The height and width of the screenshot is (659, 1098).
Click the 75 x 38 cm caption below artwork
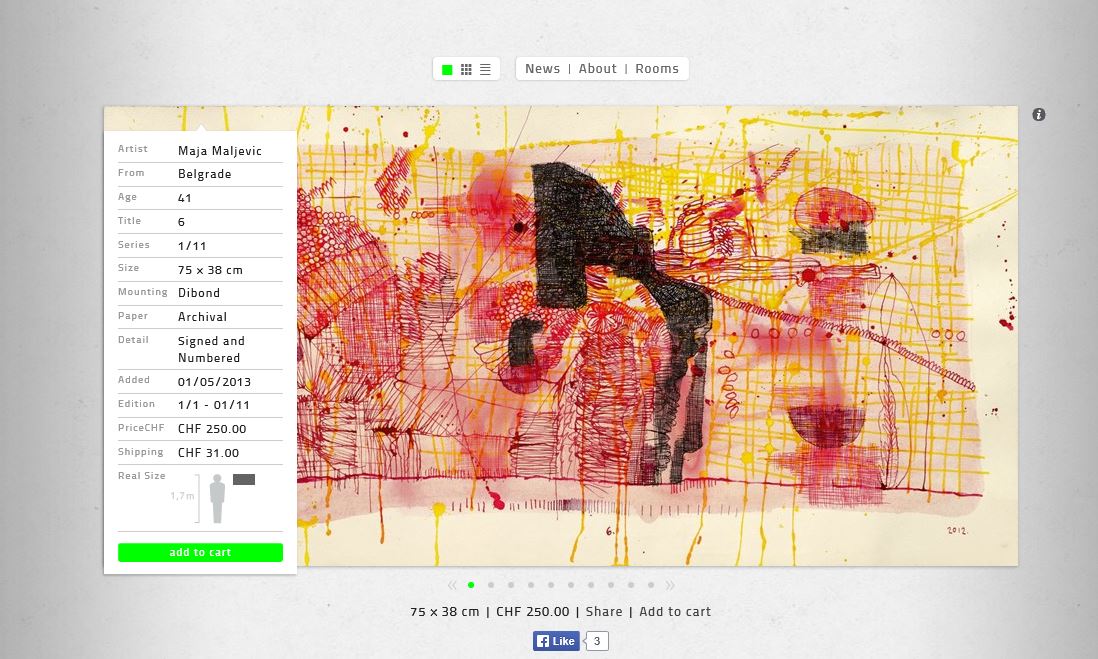point(445,611)
